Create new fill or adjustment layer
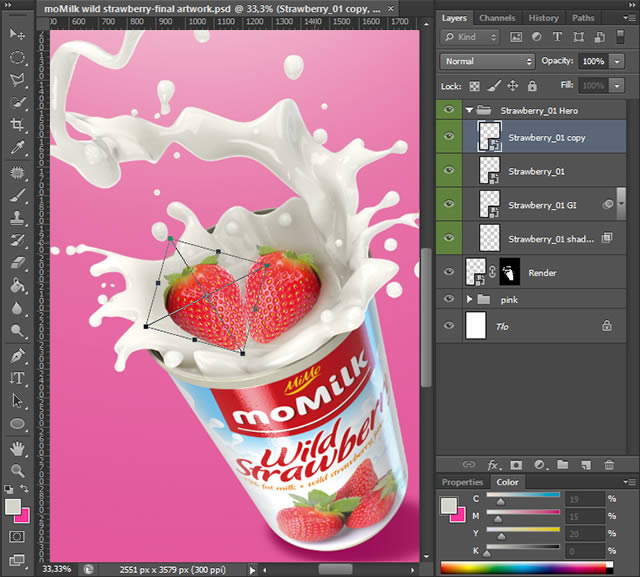Viewport: 640px width, 577px height. point(540,465)
